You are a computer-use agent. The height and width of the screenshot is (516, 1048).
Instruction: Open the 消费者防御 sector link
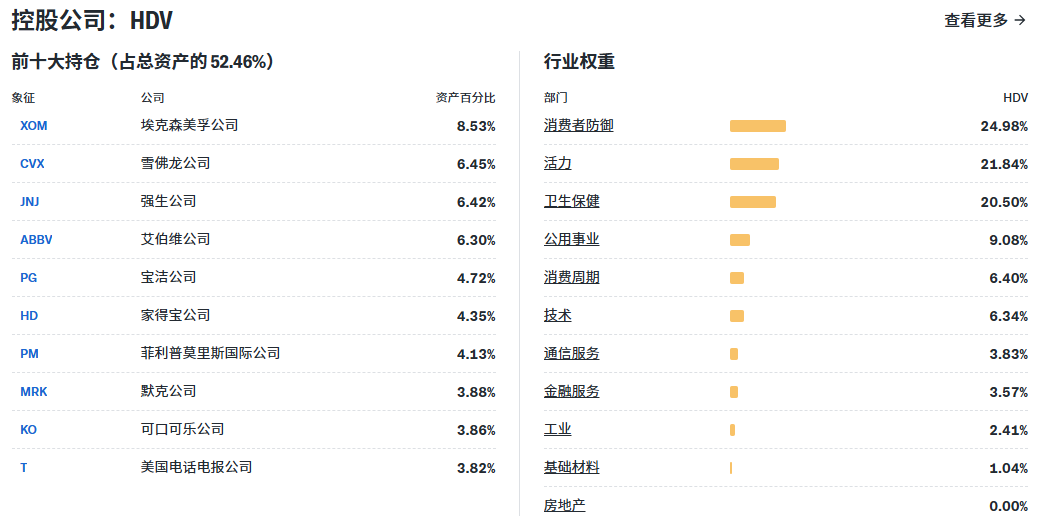click(579, 126)
